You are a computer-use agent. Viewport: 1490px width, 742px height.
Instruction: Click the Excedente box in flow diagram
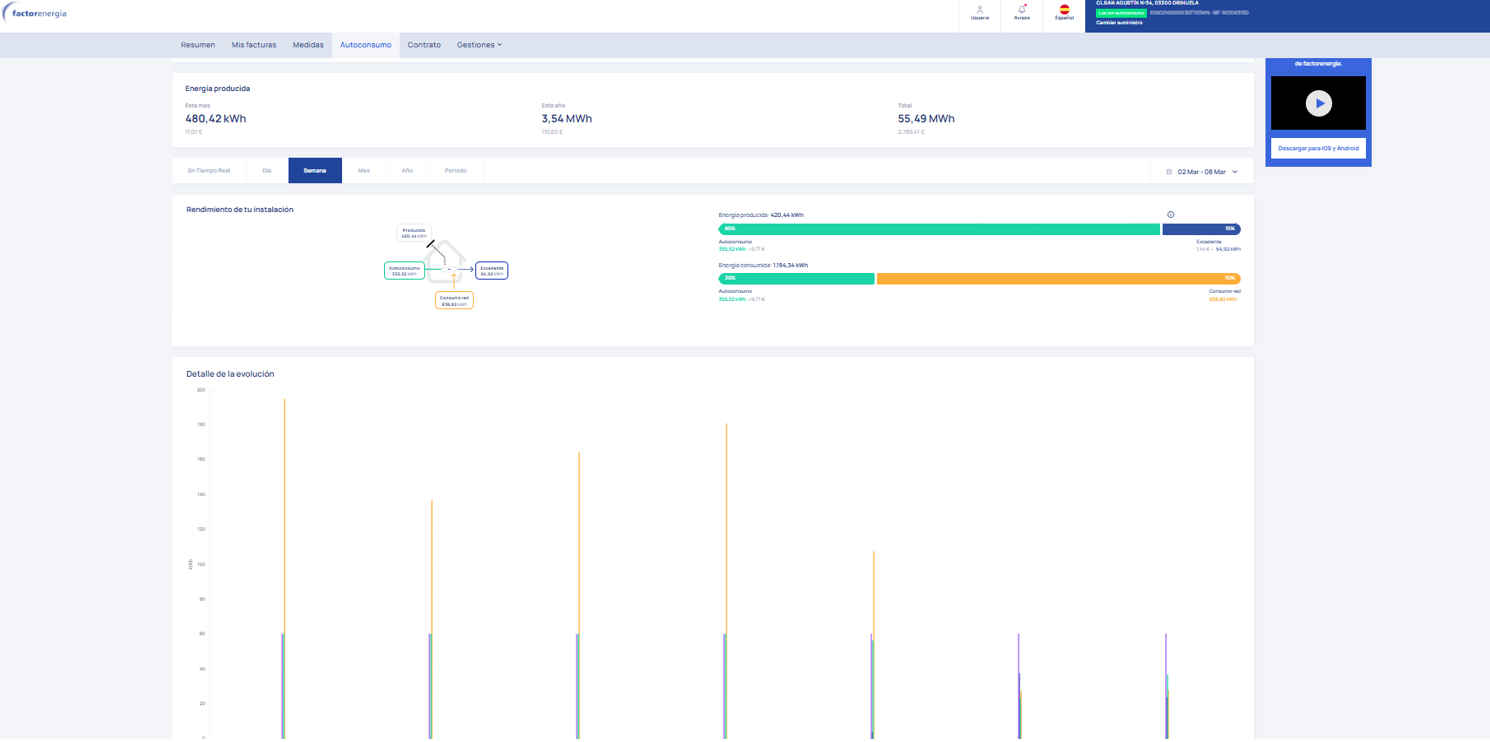coord(492,270)
